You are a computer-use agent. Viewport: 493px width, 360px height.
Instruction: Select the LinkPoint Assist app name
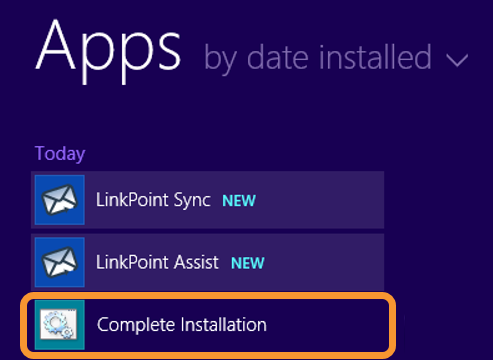click(157, 262)
